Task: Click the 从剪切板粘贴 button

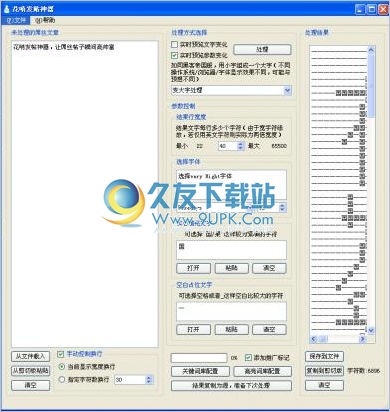Action: coord(30,371)
